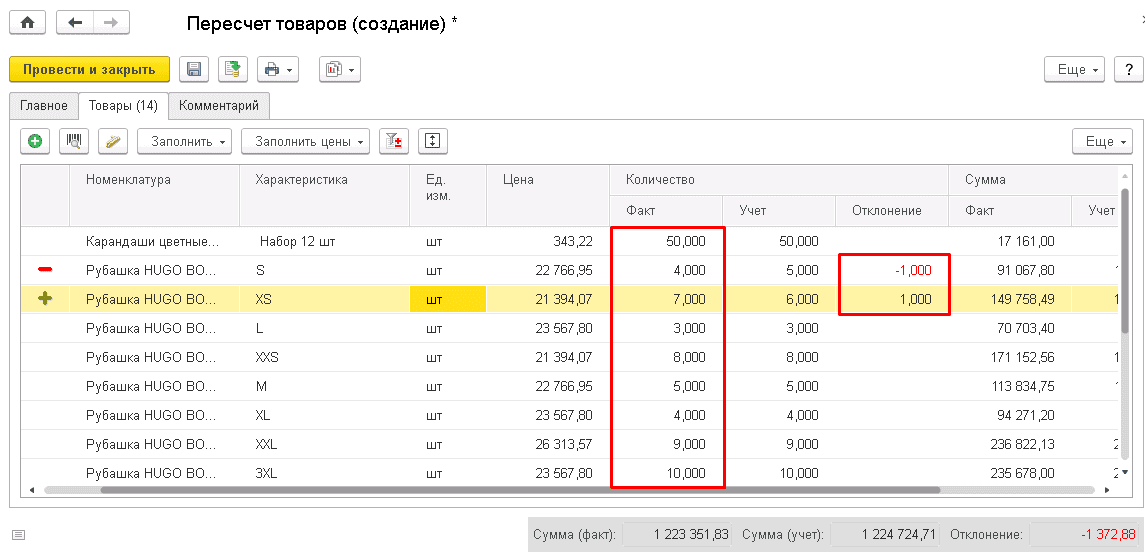Viewport: 1145px width, 558px height.
Task: Click the Home icon button
Action: point(27,22)
